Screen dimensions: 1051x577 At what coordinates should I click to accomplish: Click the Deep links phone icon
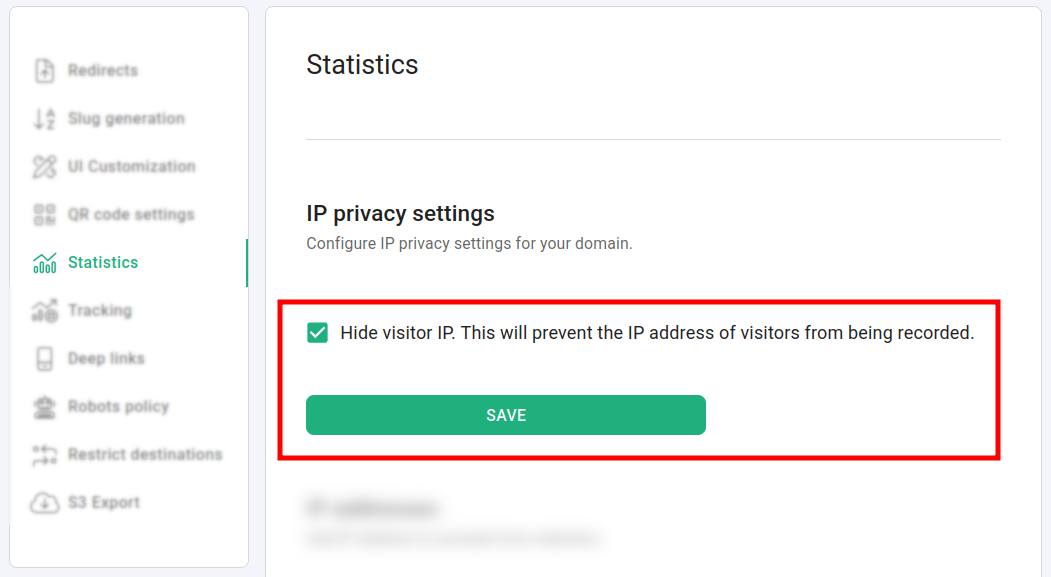click(x=44, y=359)
